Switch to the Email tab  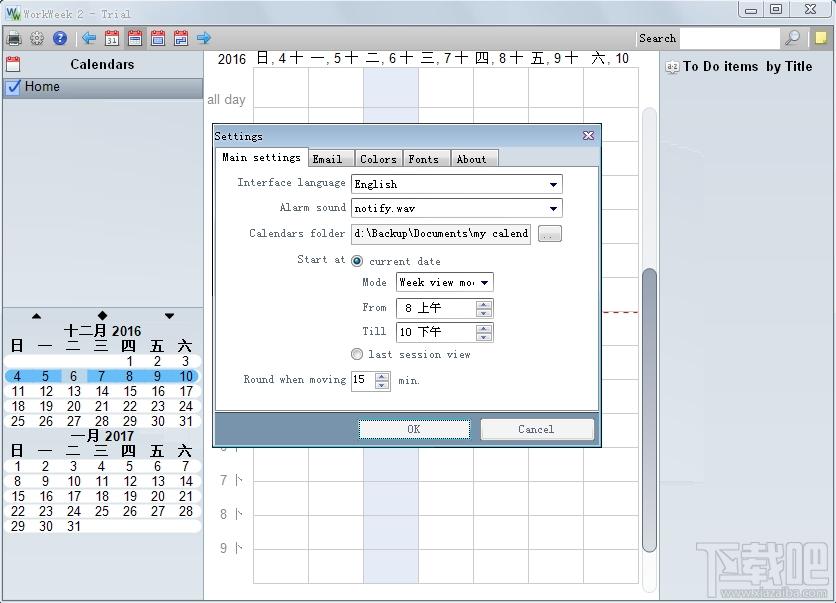pyautogui.click(x=327, y=159)
